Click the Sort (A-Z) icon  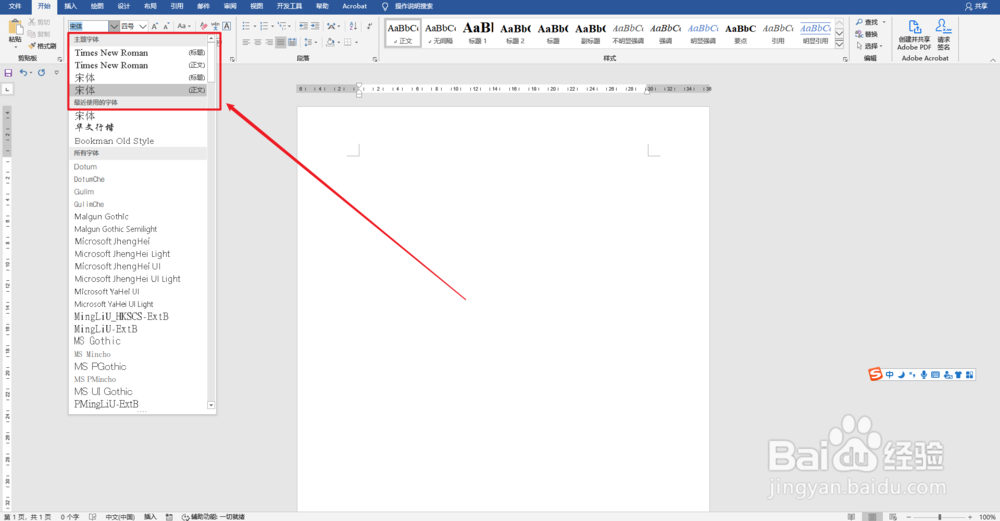(x=353, y=26)
